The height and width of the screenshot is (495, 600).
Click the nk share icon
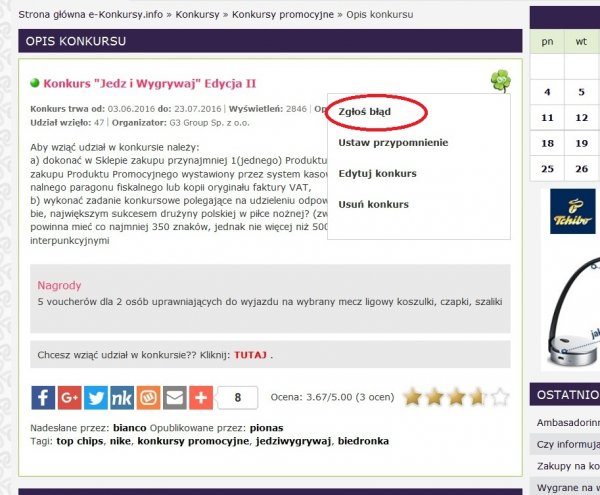122,397
